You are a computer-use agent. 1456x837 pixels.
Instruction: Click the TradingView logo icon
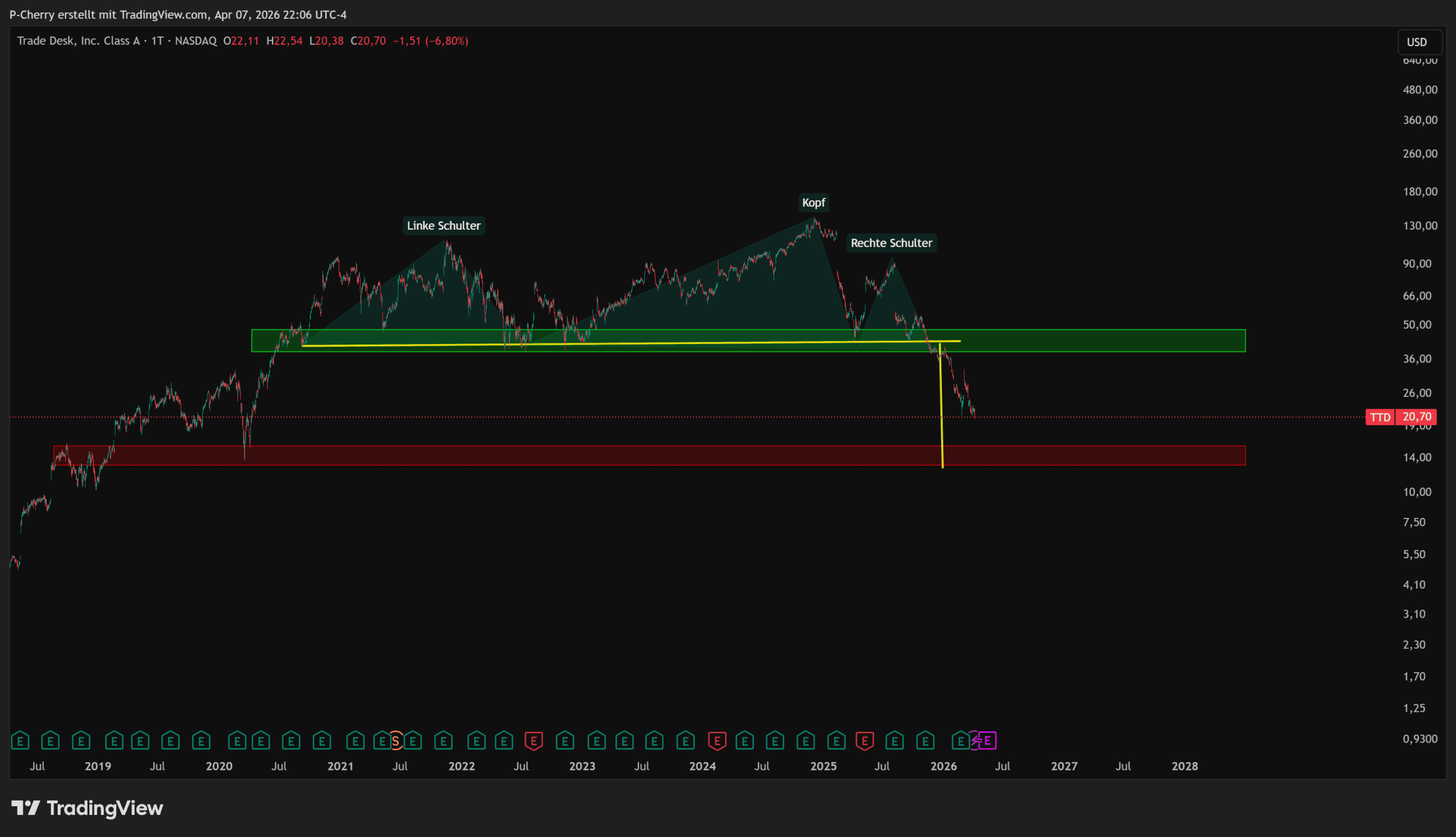(26, 807)
